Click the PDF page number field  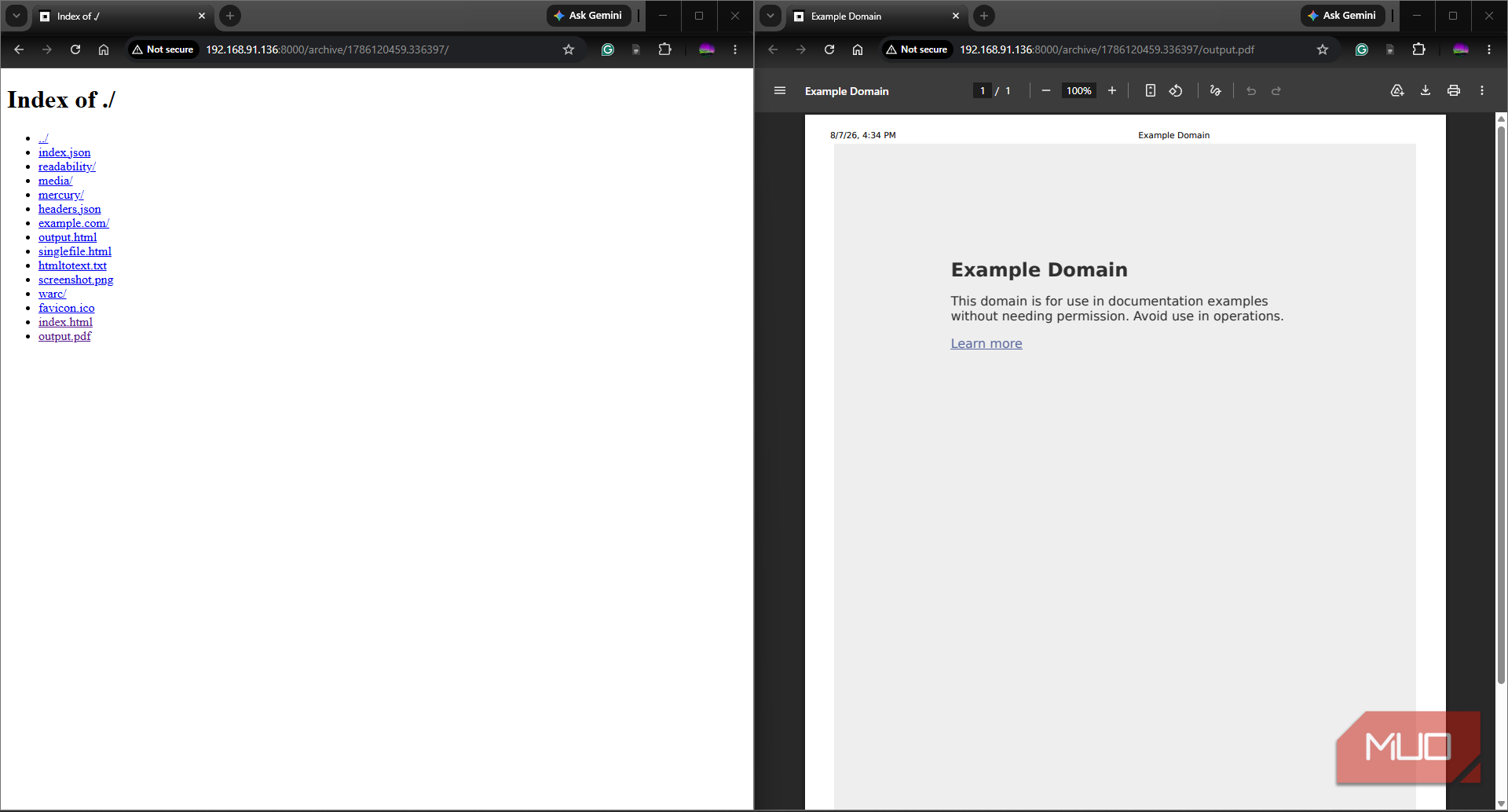point(983,91)
